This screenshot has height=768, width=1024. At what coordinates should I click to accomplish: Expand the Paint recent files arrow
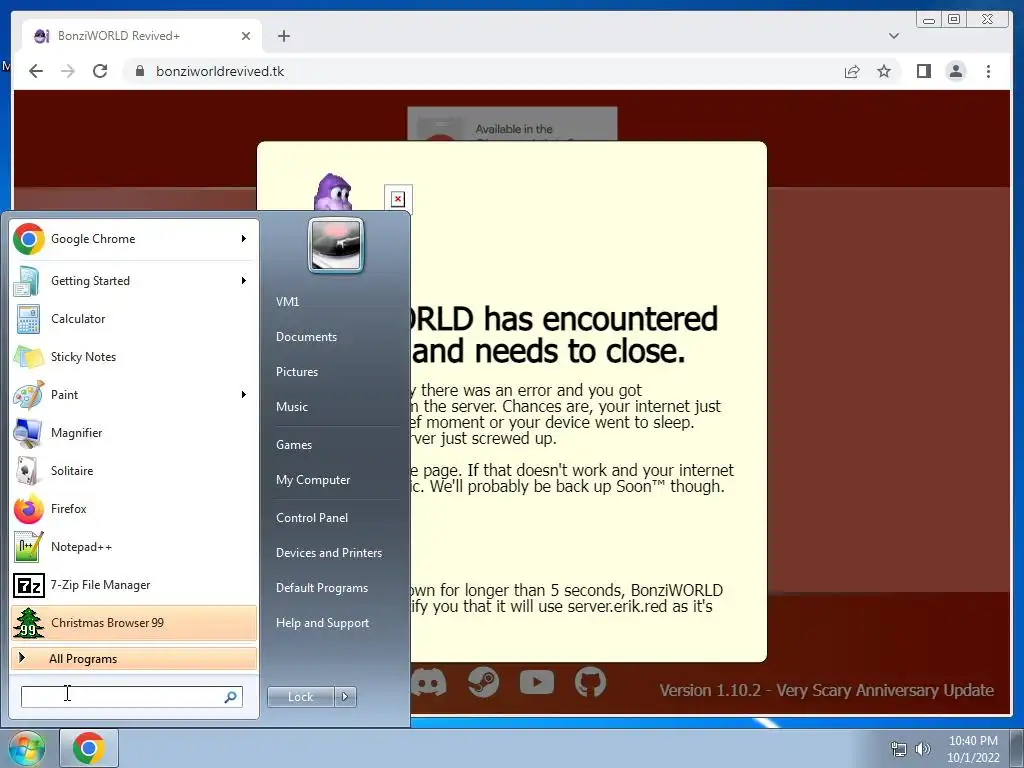[244, 394]
